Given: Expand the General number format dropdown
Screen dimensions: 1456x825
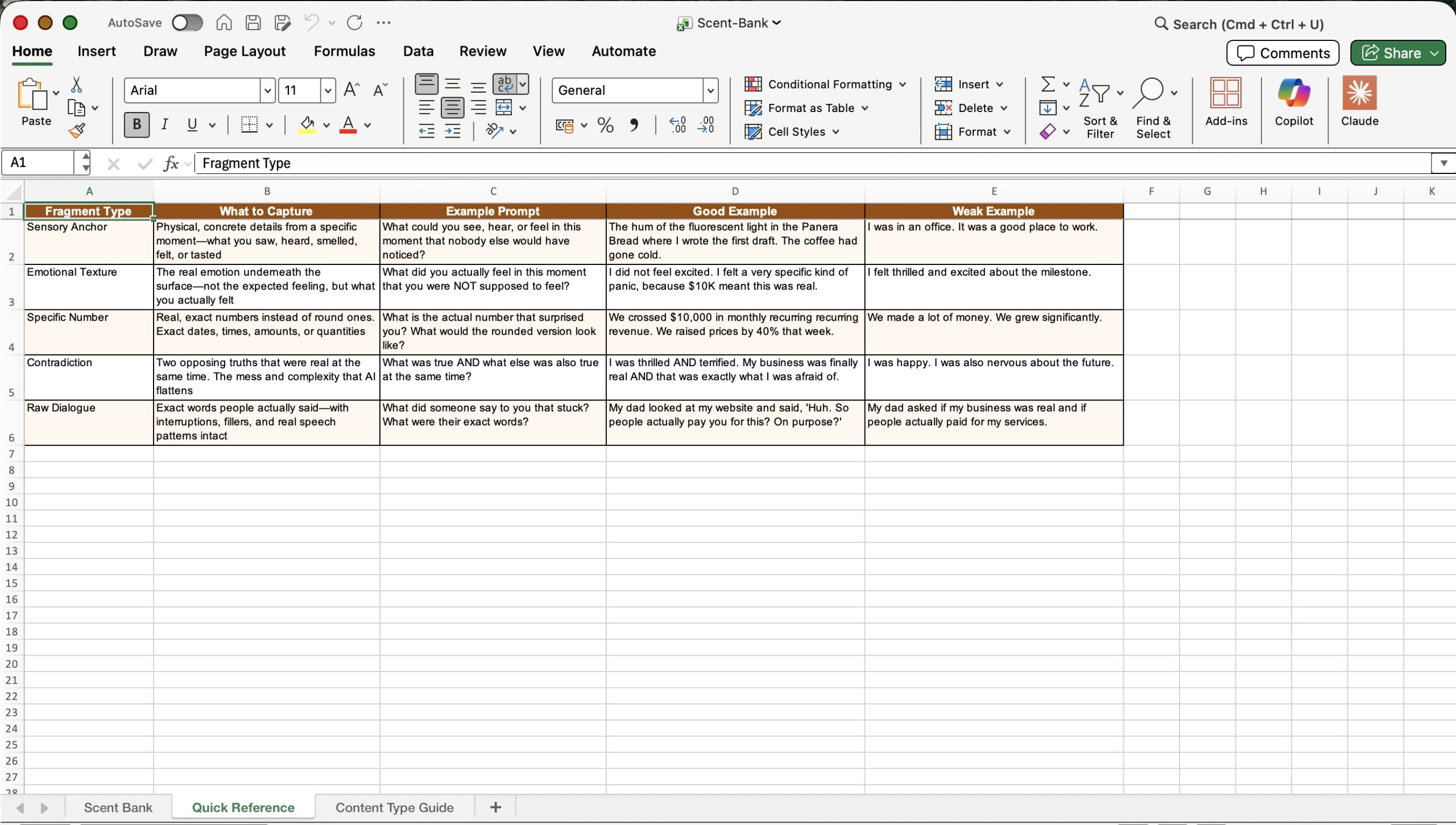Looking at the screenshot, I should pos(710,90).
